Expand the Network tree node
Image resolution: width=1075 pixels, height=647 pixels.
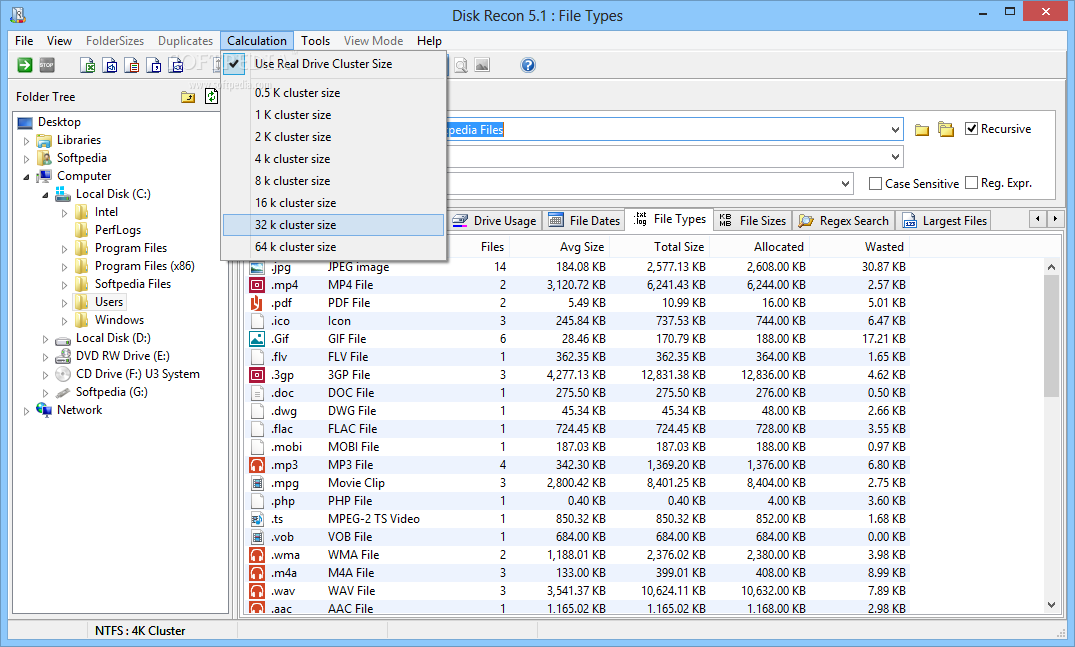pyautogui.click(x=27, y=411)
